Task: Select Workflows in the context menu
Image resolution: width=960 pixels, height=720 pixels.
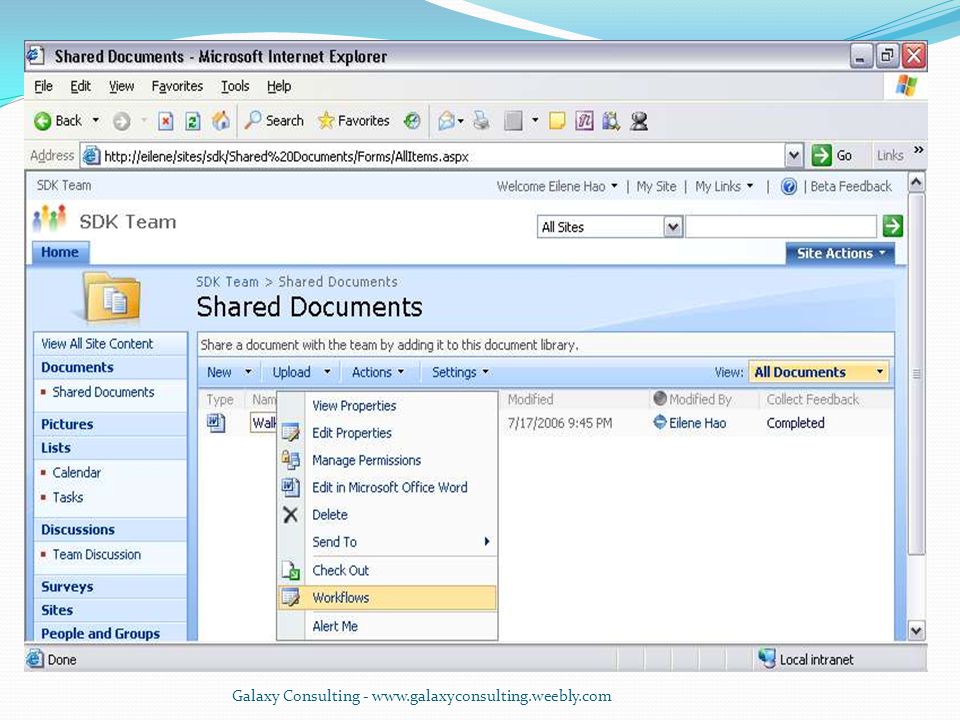Action: click(387, 598)
